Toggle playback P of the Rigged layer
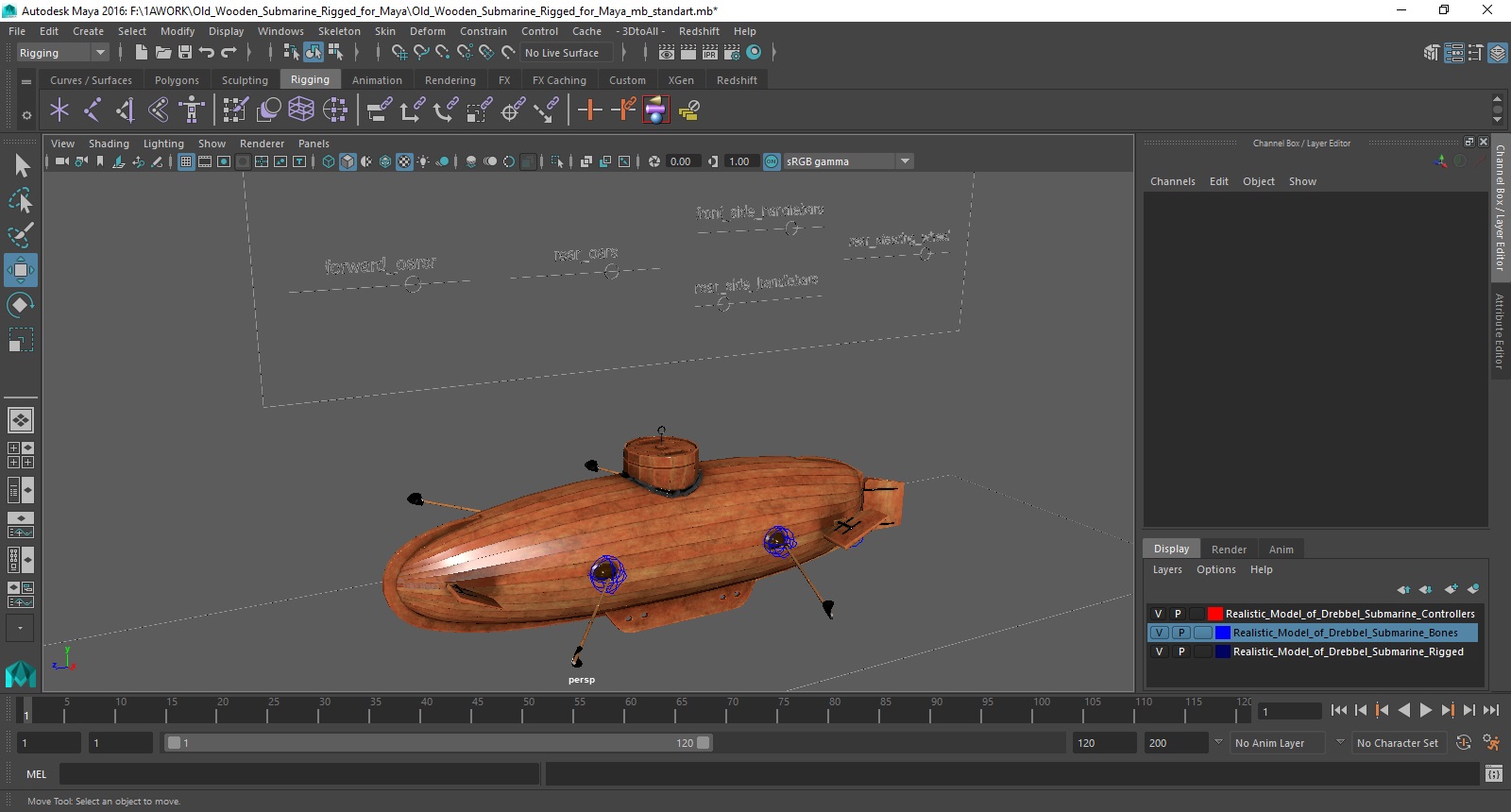 1181,651
